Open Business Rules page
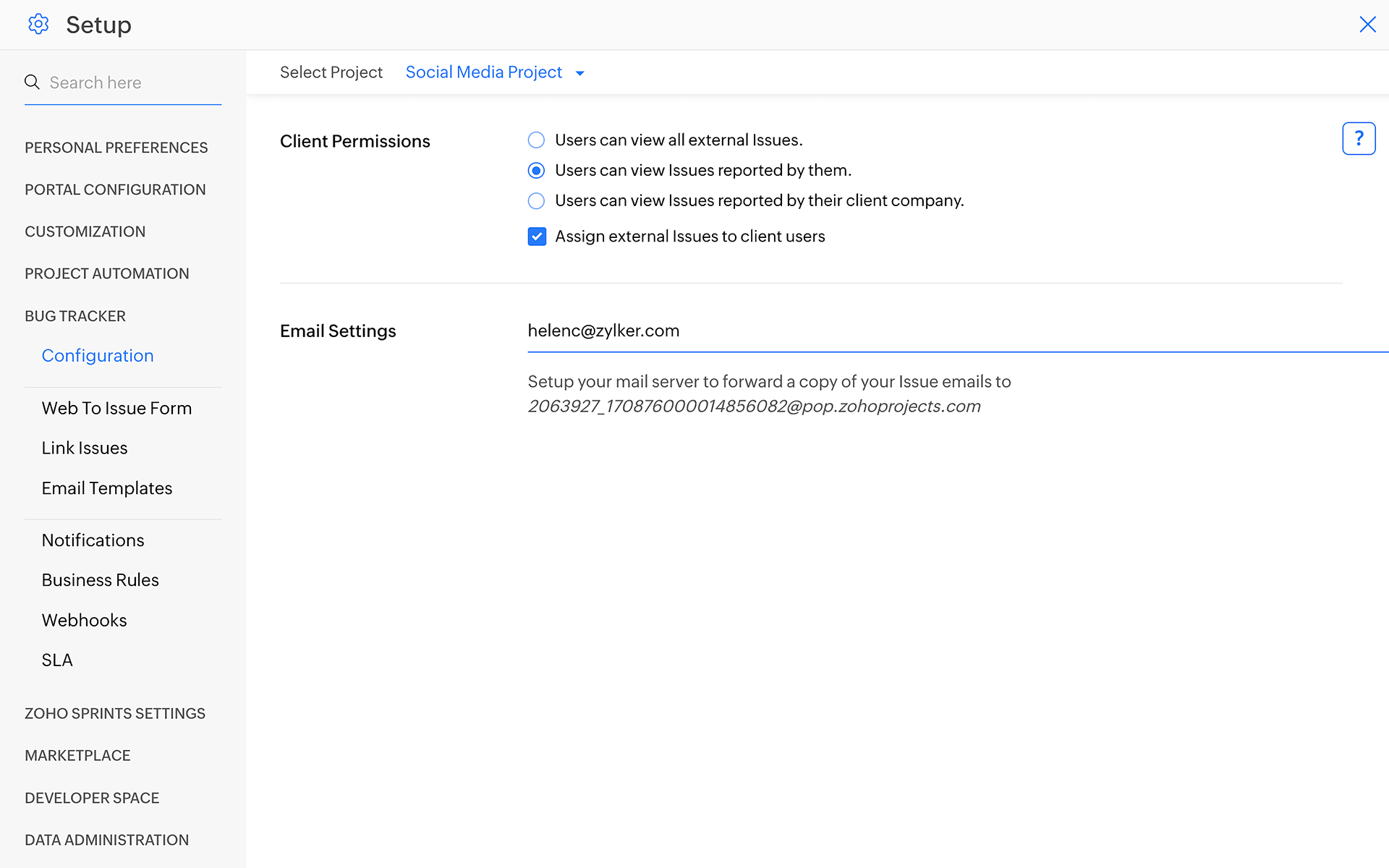The height and width of the screenshot is (868, 1389). [100, 580]
